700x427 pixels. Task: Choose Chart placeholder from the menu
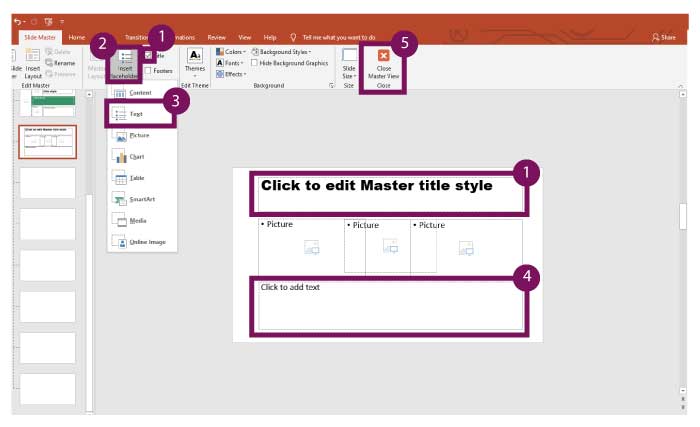[142, 157]
